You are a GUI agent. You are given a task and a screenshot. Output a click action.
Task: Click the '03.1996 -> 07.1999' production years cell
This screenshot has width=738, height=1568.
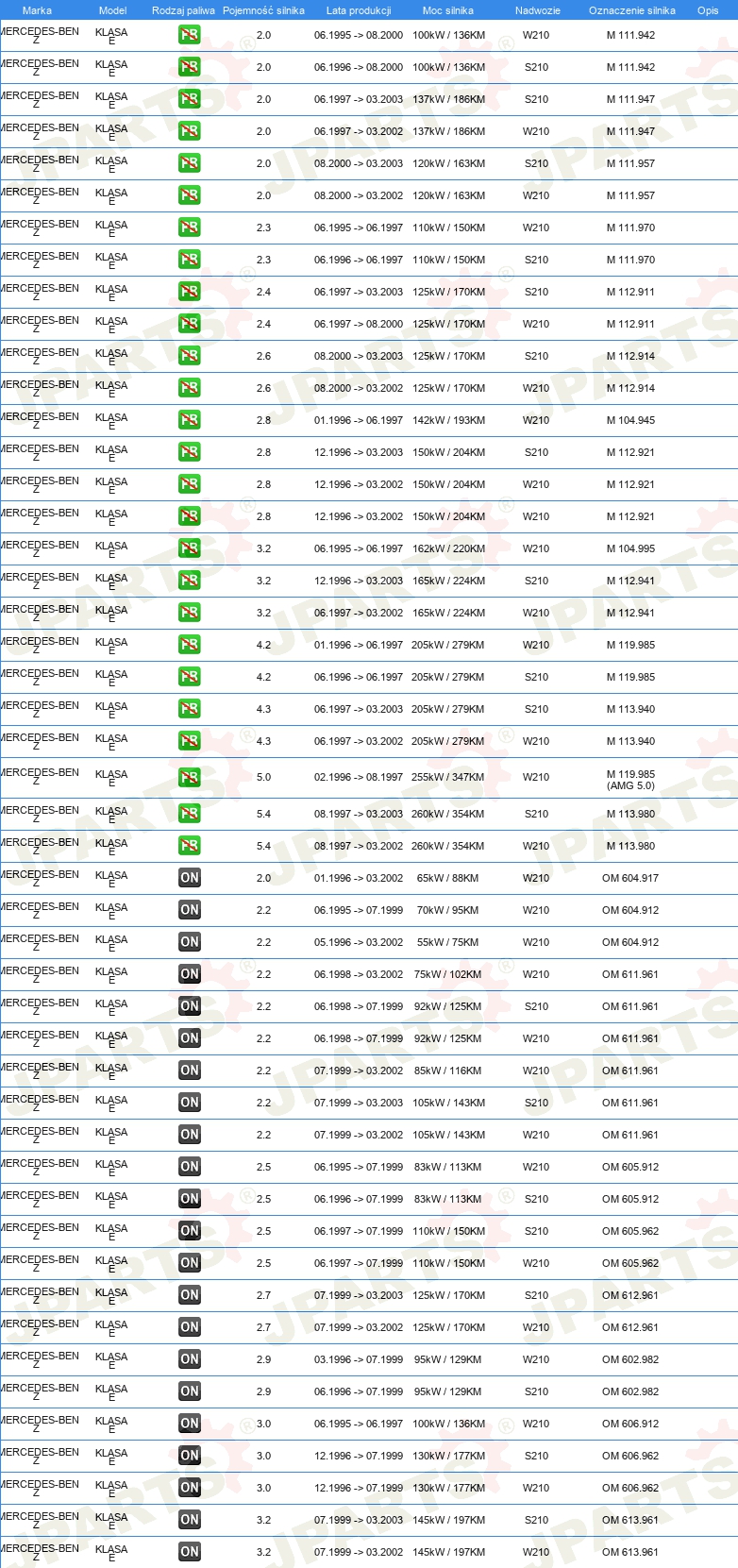(x=359, y=1359)
